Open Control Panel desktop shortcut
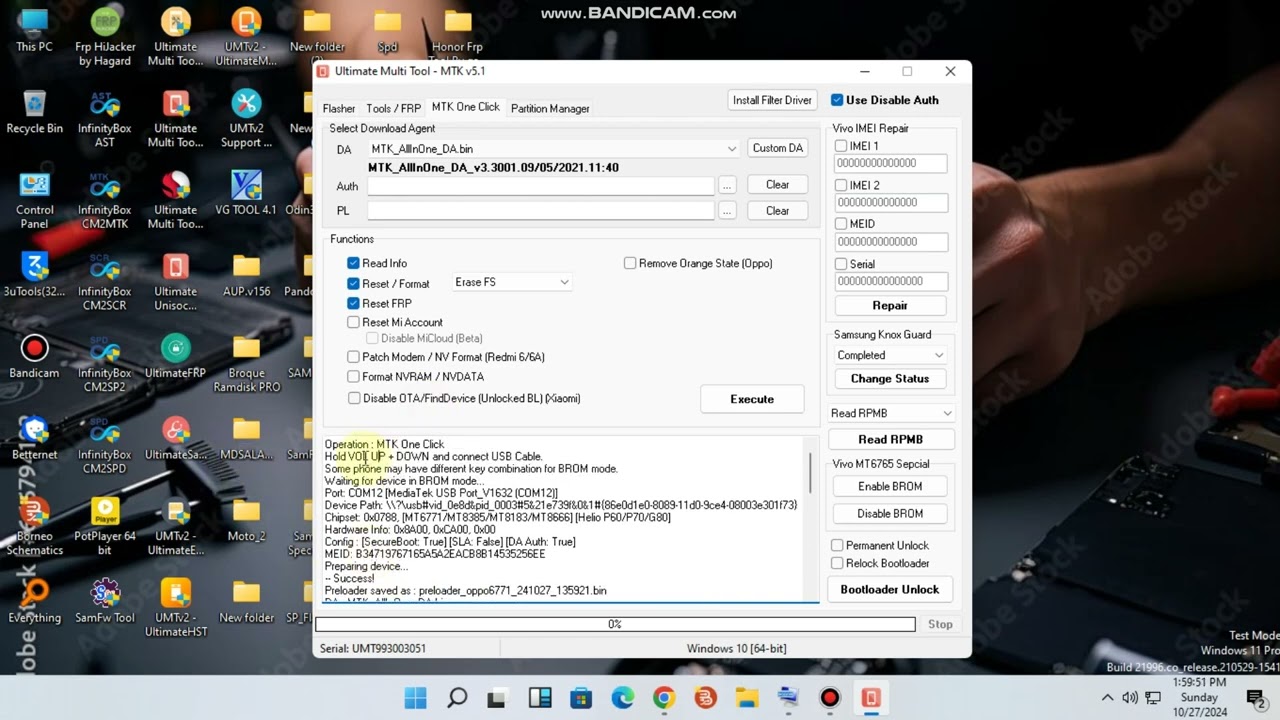 point(34,200)
